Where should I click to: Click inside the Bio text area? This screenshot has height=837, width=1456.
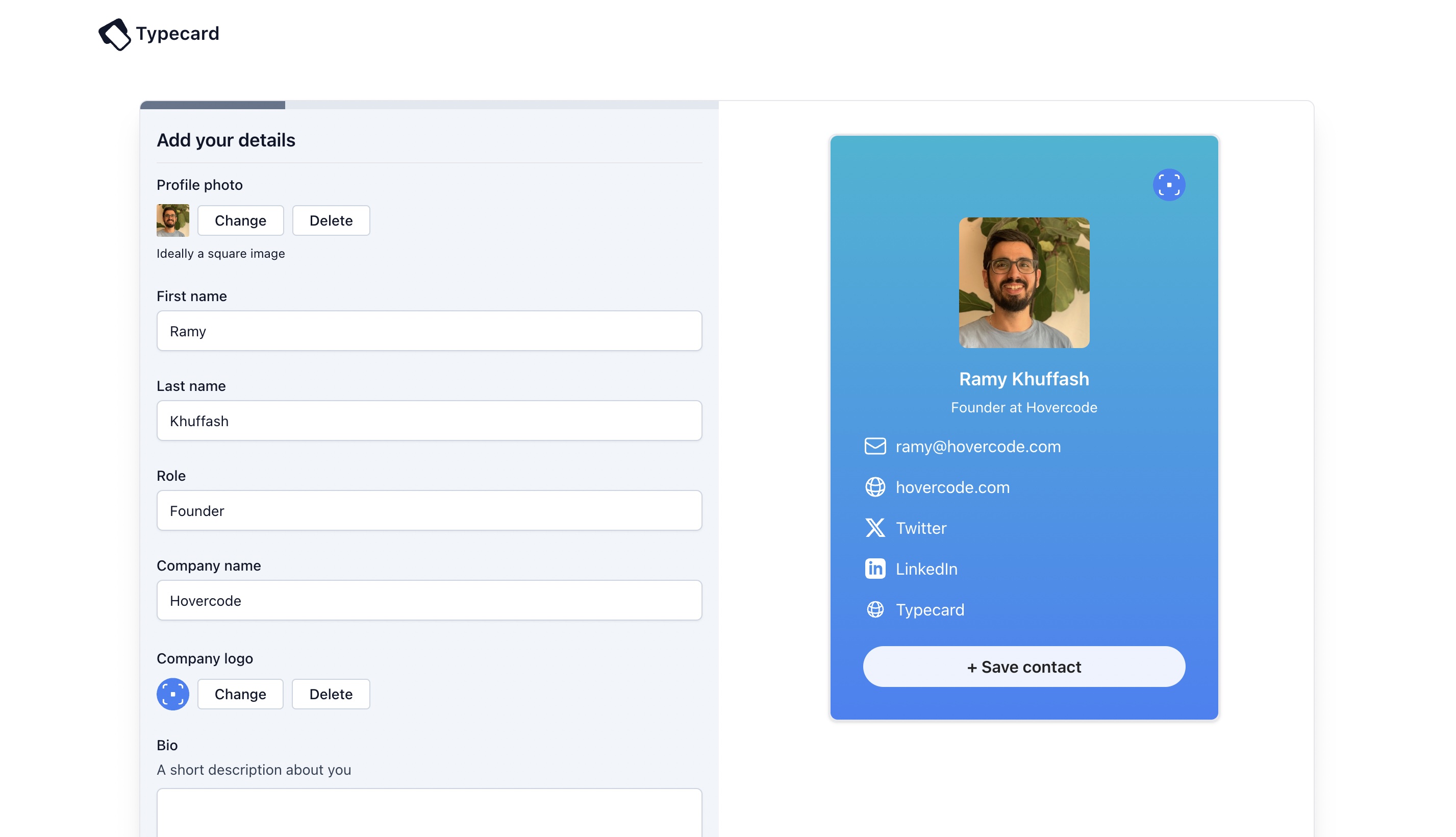(x=429, y=814)
